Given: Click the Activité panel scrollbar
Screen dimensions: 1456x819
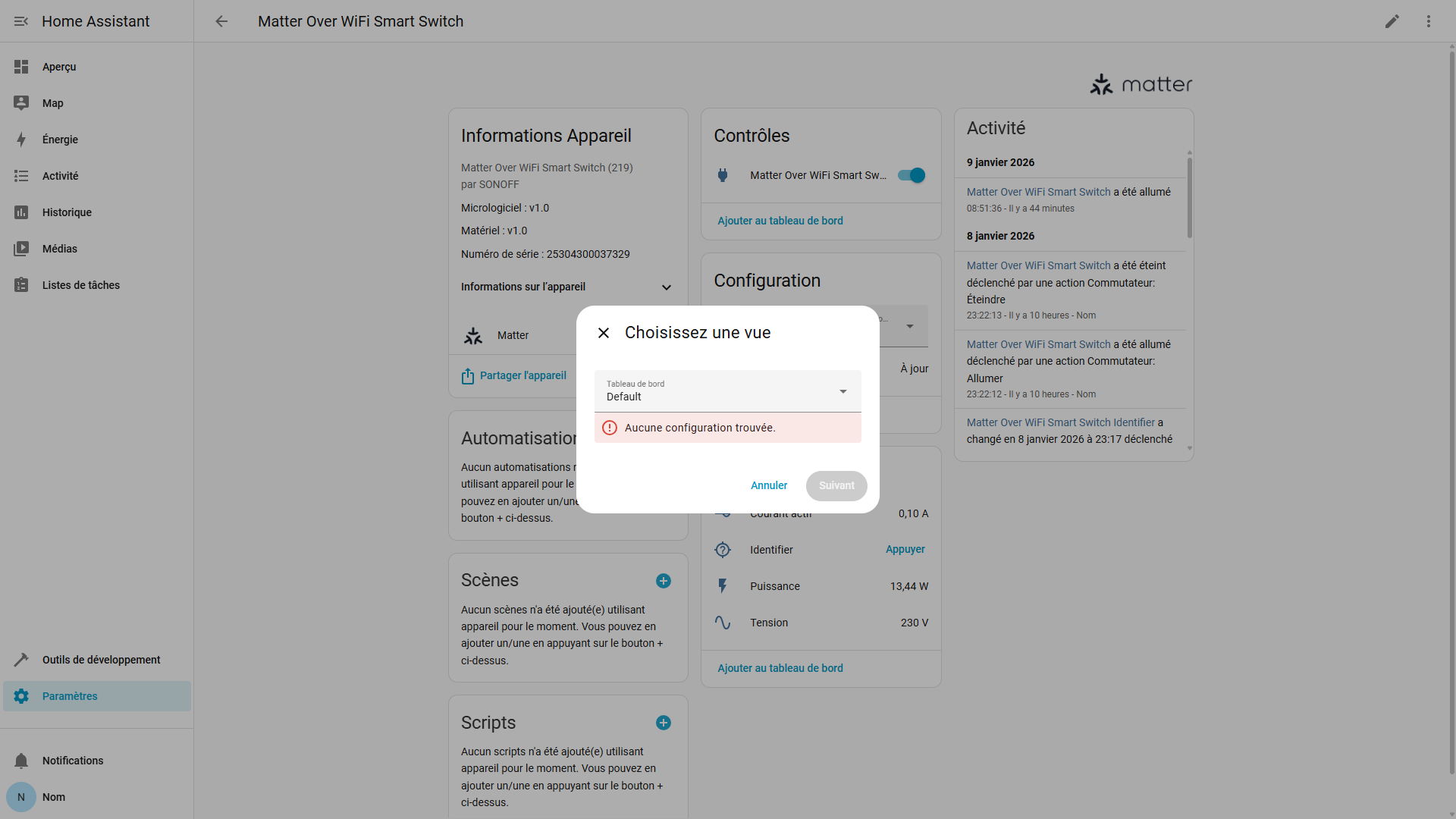Looking at the screenshot, I should (1189, 197).
